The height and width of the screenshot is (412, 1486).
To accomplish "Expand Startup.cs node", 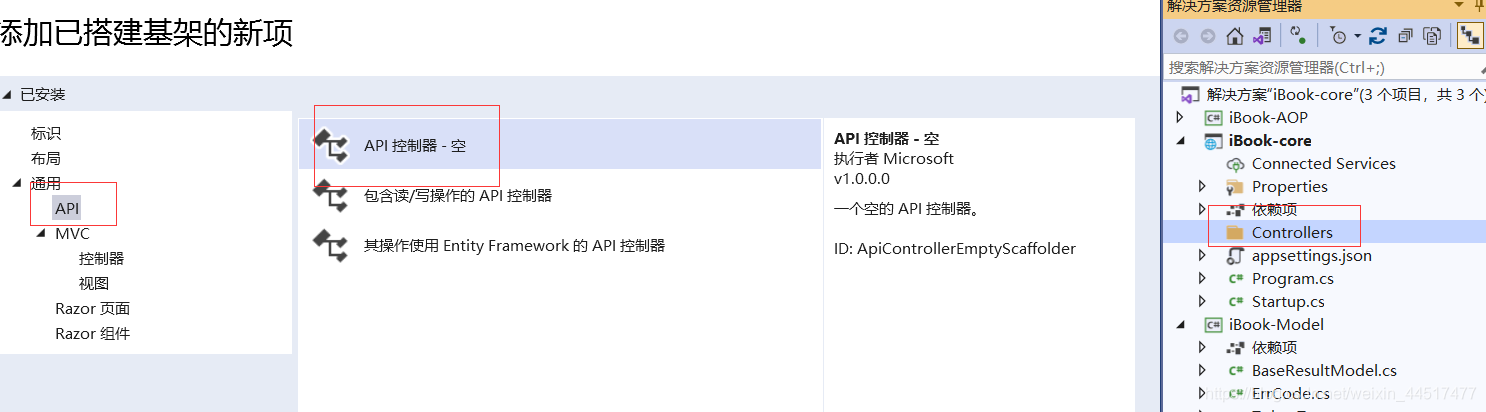I will (x=1203, y=302).
